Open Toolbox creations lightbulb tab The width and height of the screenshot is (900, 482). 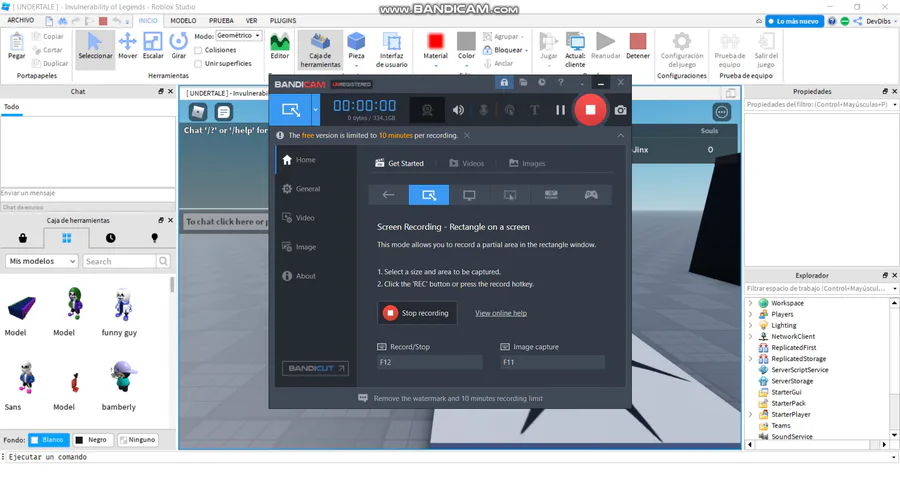click(x=154, y=238)
